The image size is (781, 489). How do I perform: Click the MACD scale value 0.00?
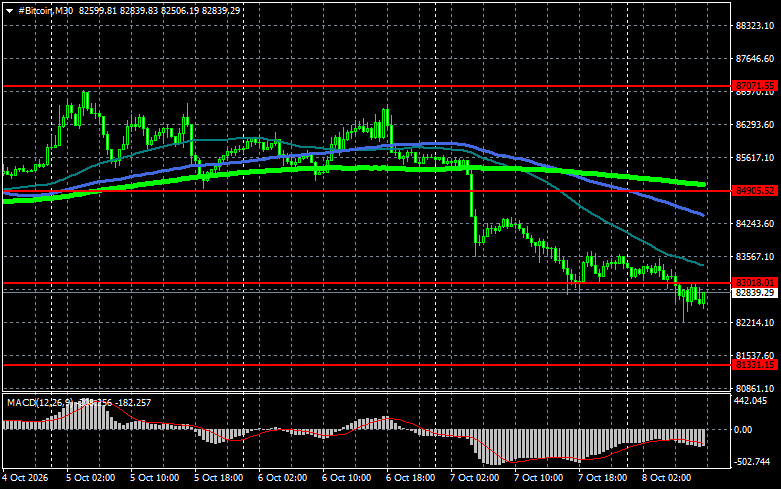coord(744,430)
